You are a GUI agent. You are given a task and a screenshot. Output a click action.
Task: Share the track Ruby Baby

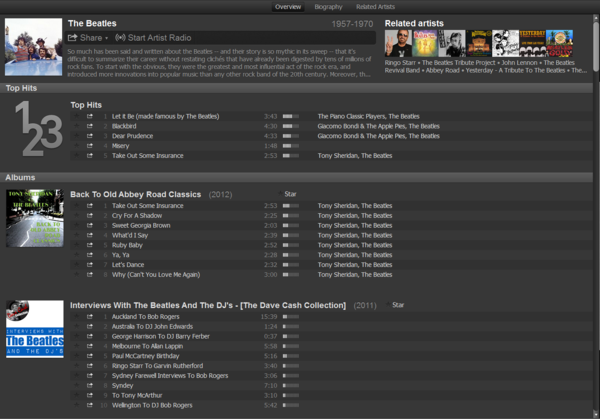pyautogui.click(x=90, y=245)
